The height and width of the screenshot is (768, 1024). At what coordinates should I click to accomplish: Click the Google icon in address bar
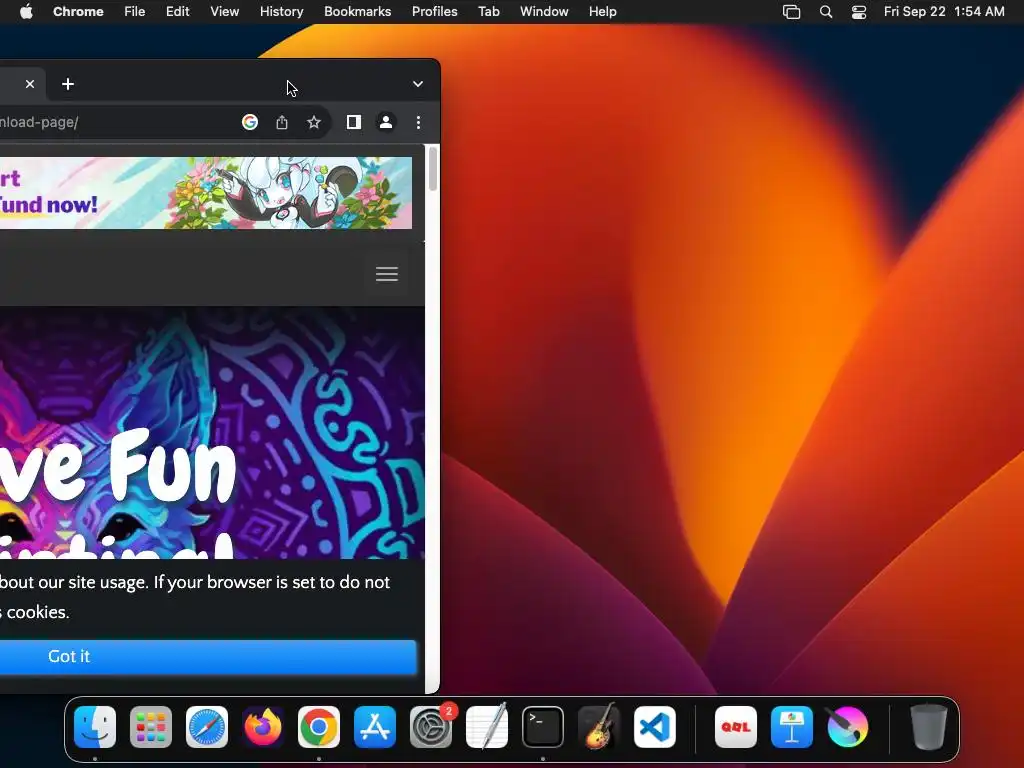[x=249, y=122]
